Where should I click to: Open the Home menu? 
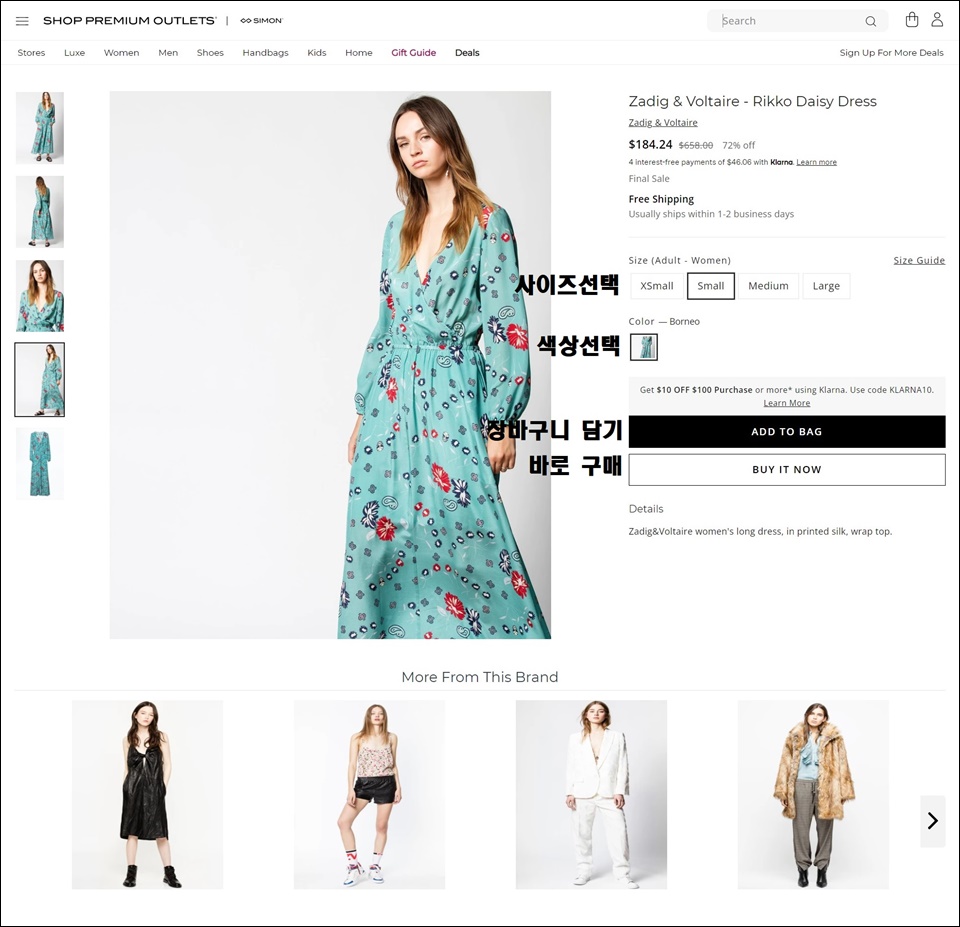[359, 53]
